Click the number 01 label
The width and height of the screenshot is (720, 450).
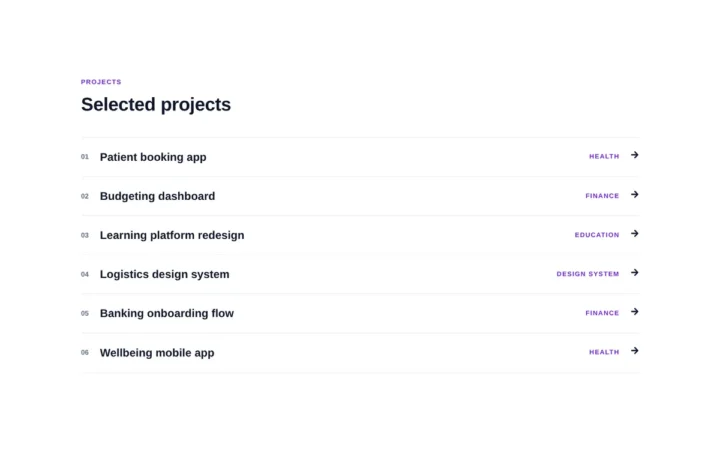pyautogui.click(x=85, y=157)
